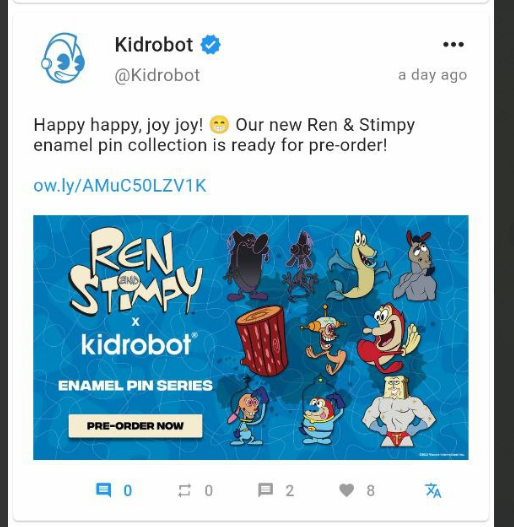Open the three-dot post options menu

tap(453, 44)
